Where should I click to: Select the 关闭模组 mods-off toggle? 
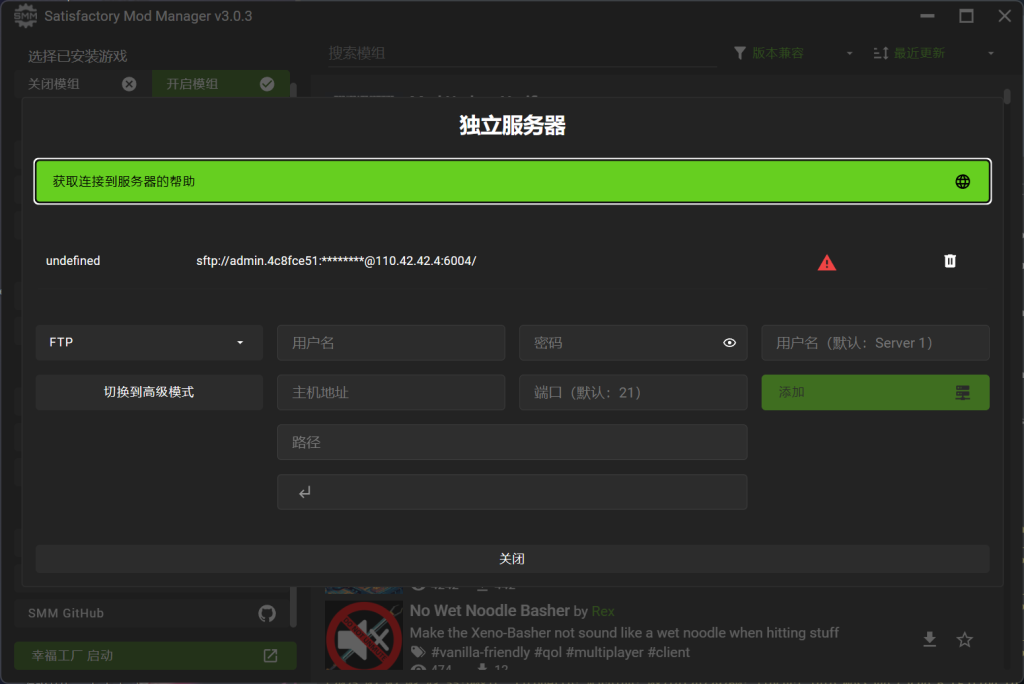[x=82, y=84]
